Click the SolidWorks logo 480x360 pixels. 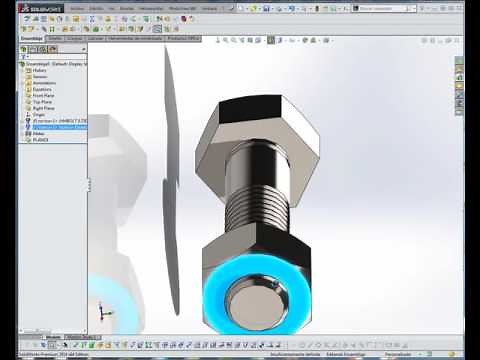[41, 9]
